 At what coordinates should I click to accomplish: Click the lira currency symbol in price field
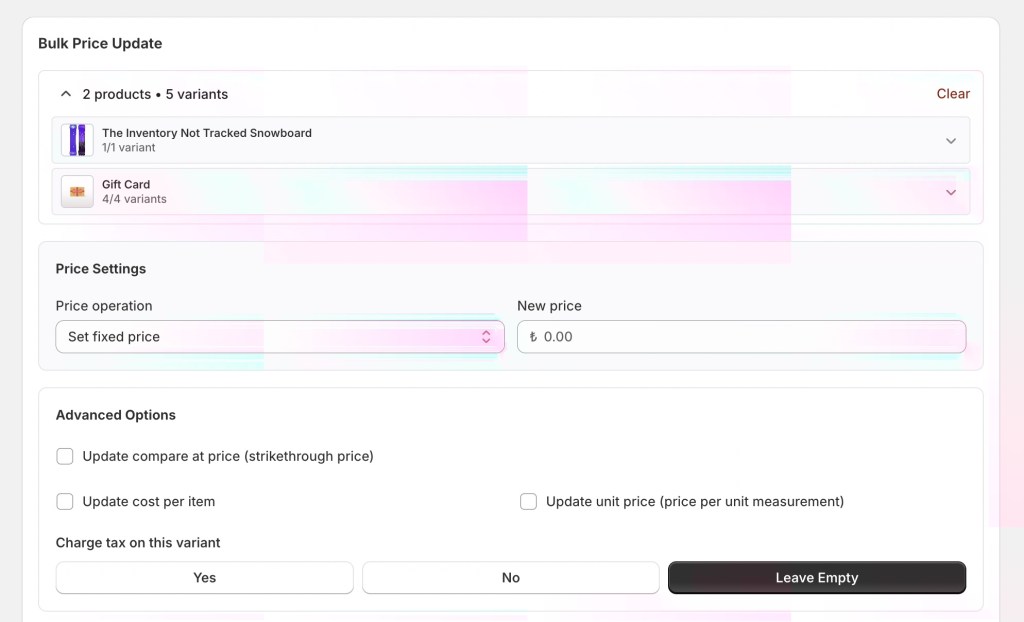(533, 337)
